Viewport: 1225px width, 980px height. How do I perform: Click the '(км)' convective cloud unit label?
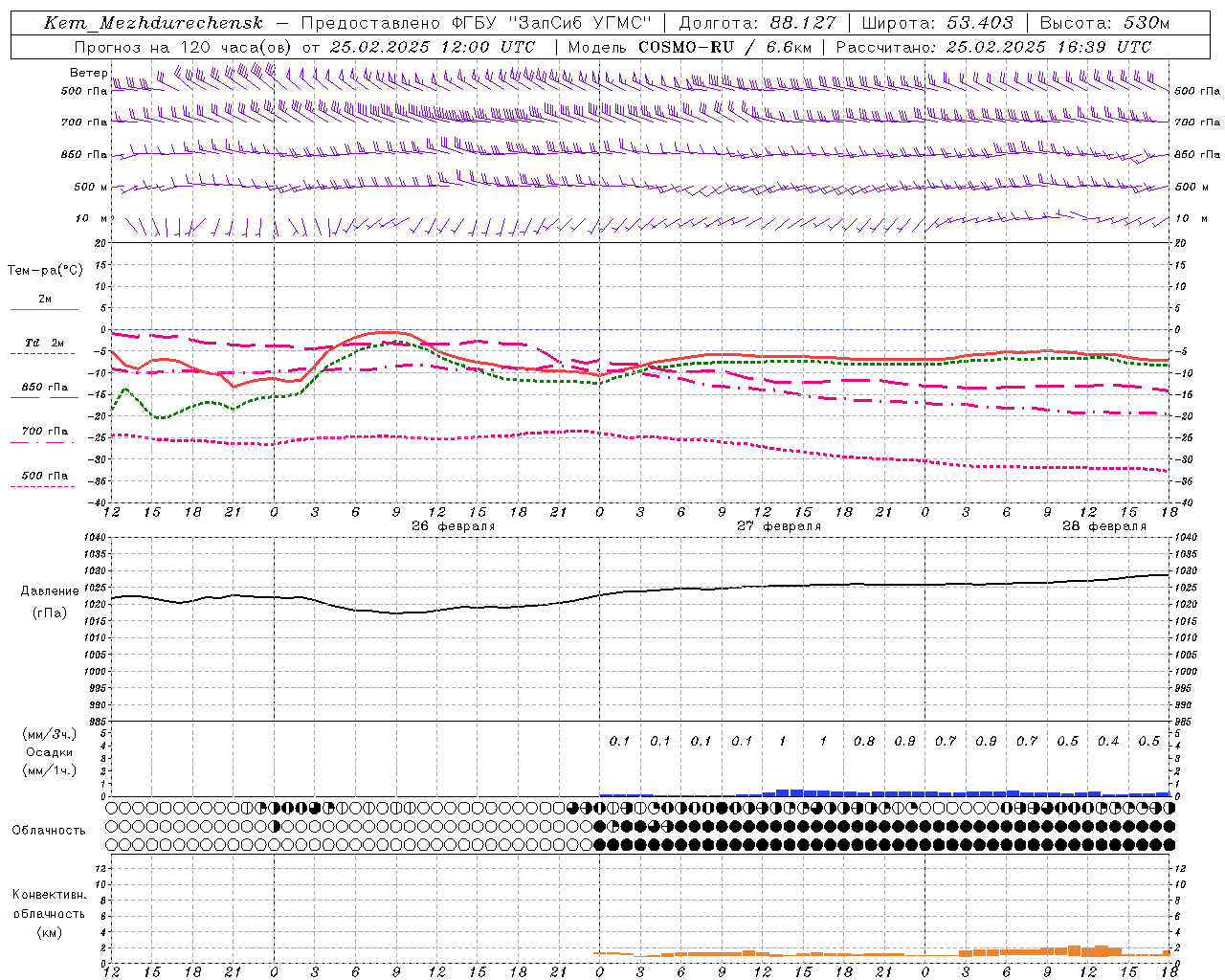coord(50,932)
